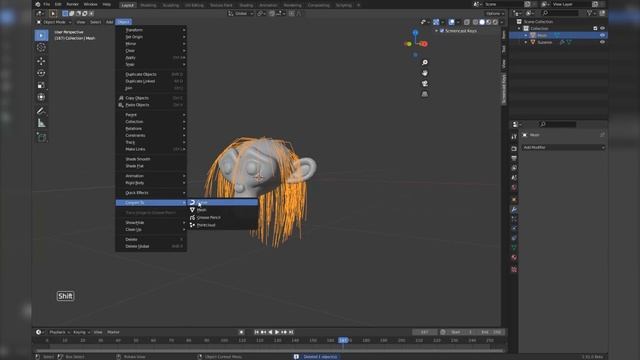Select the Transform tool
The width and height of the screenshot is (640, 360).
(x=41, y=97)
